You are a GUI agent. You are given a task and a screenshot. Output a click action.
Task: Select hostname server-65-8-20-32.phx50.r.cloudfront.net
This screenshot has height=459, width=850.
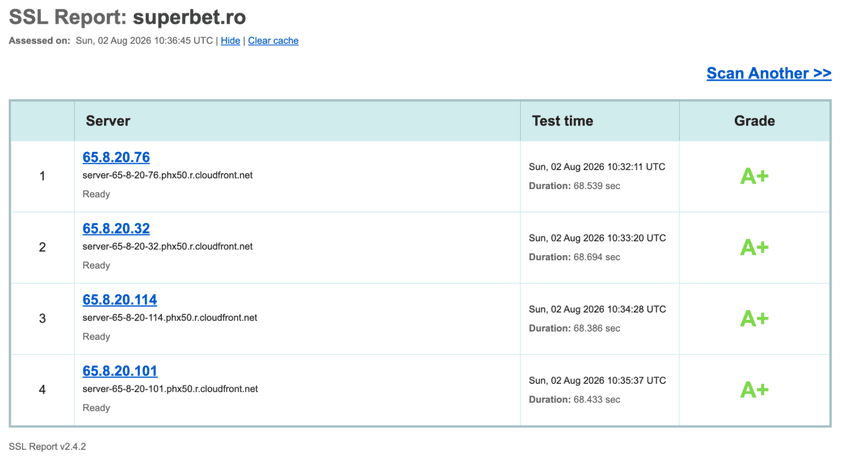point(168,246)
